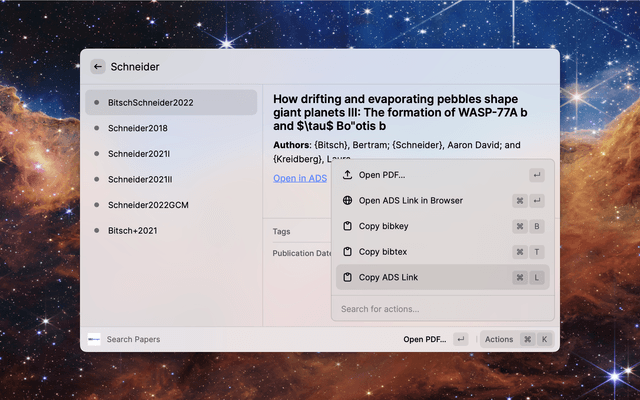Click the return key icon beside Open PDF
Image resolution: width=640 pixels, height=400 pixels.
click(x=460, y=339)
